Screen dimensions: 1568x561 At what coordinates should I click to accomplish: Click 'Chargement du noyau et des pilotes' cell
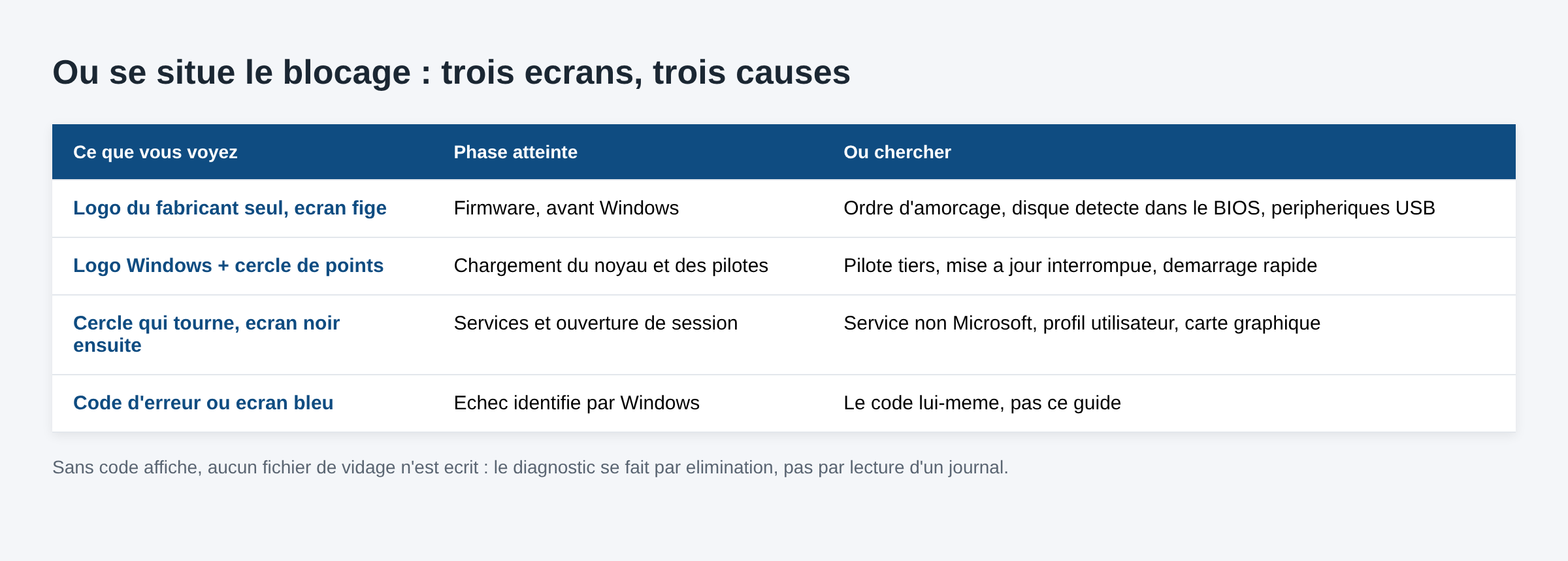(611, 265)
